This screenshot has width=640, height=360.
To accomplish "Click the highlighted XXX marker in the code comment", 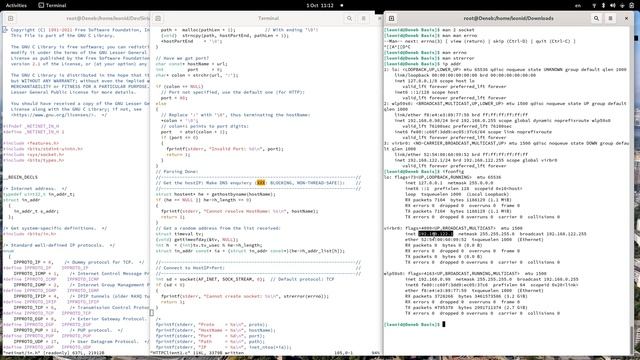I will click(261, 183).
